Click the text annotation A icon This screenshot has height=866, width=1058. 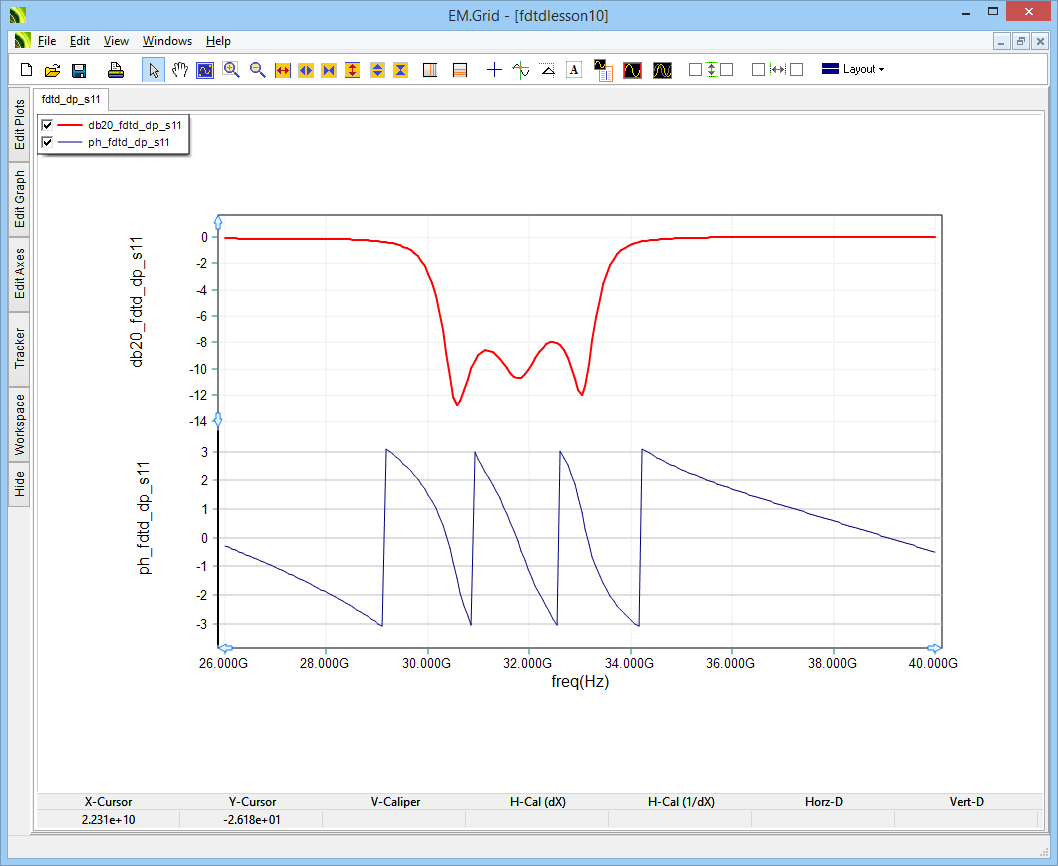(x=574, y=70)
